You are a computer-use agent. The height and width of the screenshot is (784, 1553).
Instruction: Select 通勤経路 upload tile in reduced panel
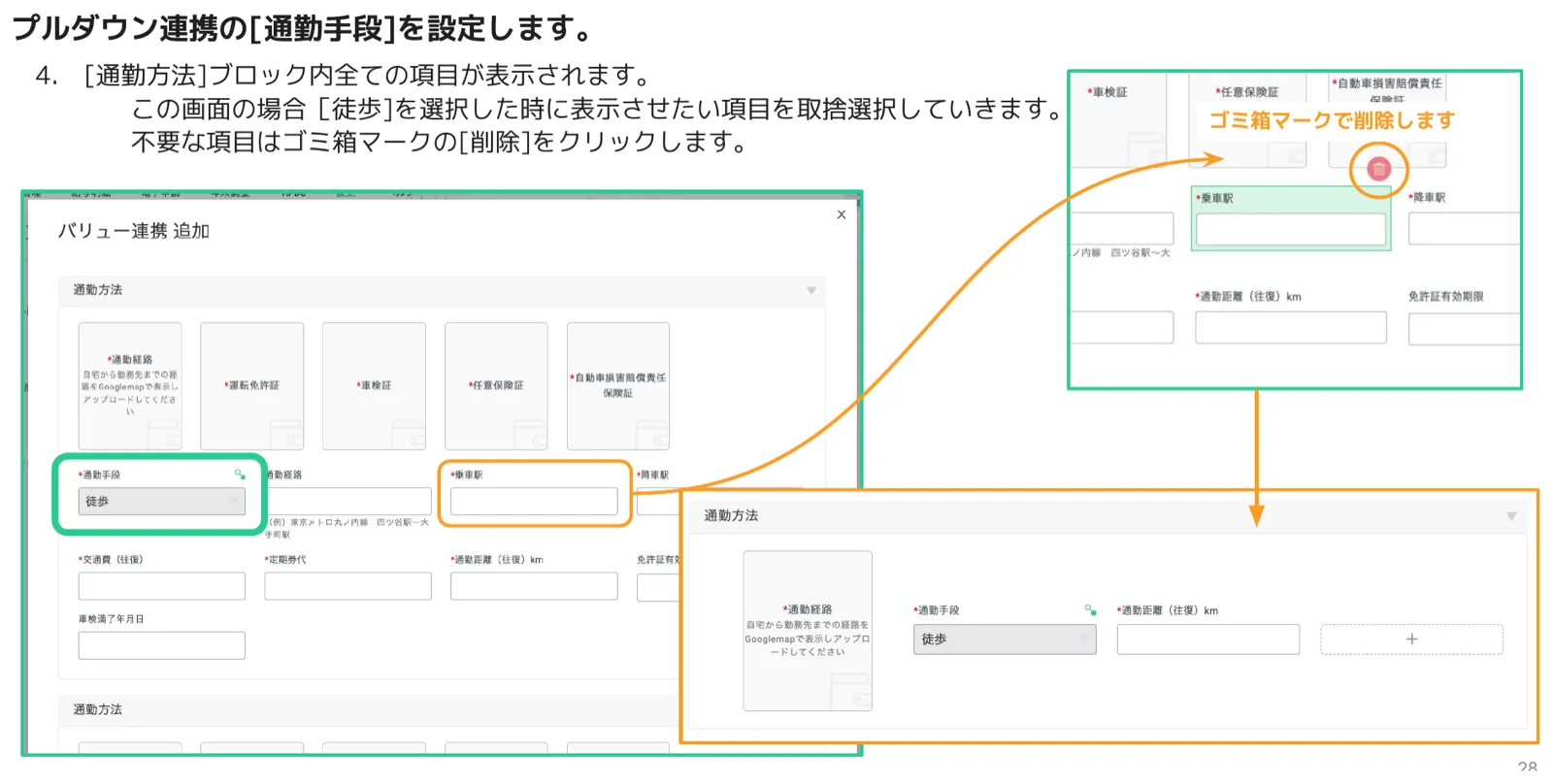click(808, 632)
